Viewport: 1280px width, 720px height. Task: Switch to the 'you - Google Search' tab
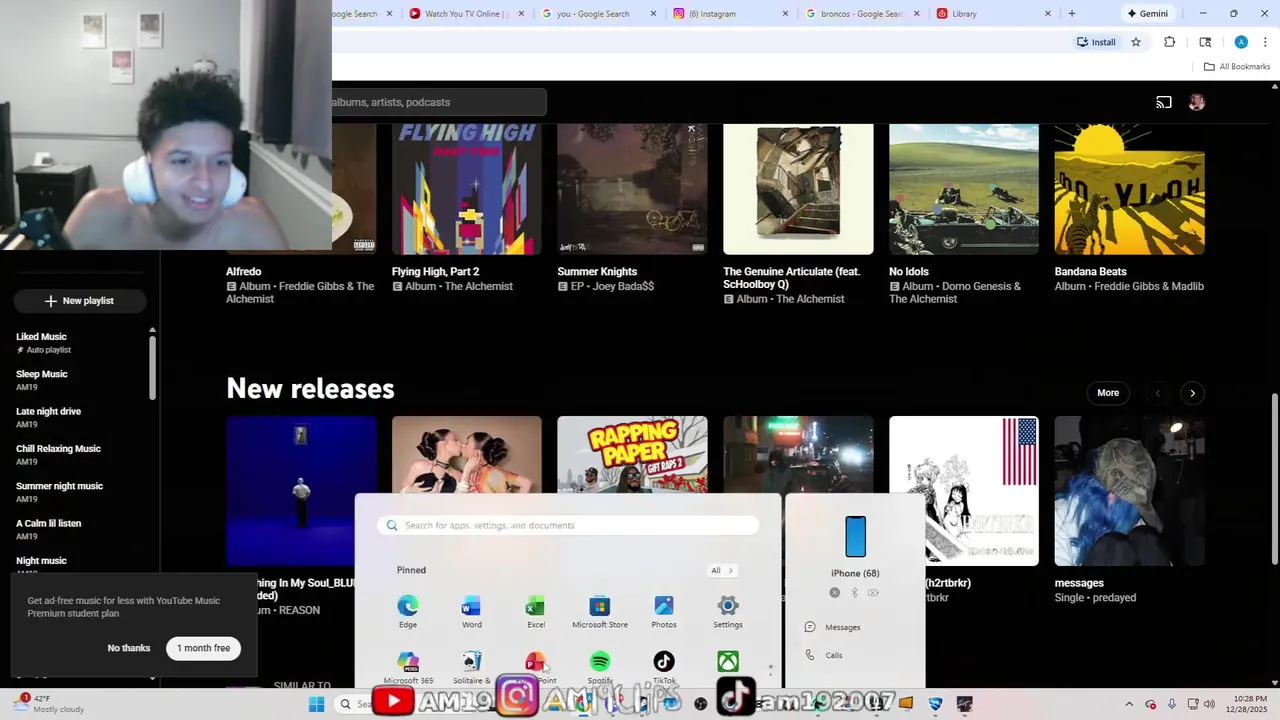(x=599, y=14)
